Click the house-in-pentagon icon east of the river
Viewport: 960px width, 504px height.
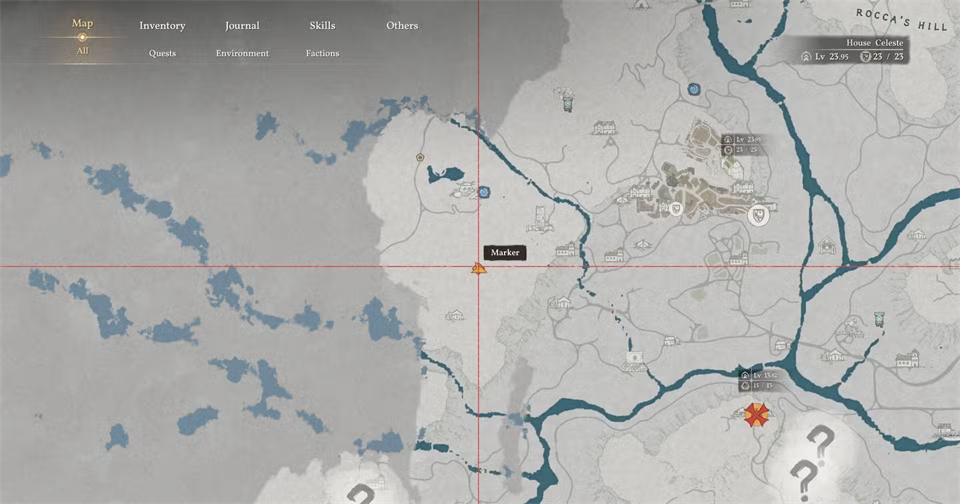click(x=827, y=245)
